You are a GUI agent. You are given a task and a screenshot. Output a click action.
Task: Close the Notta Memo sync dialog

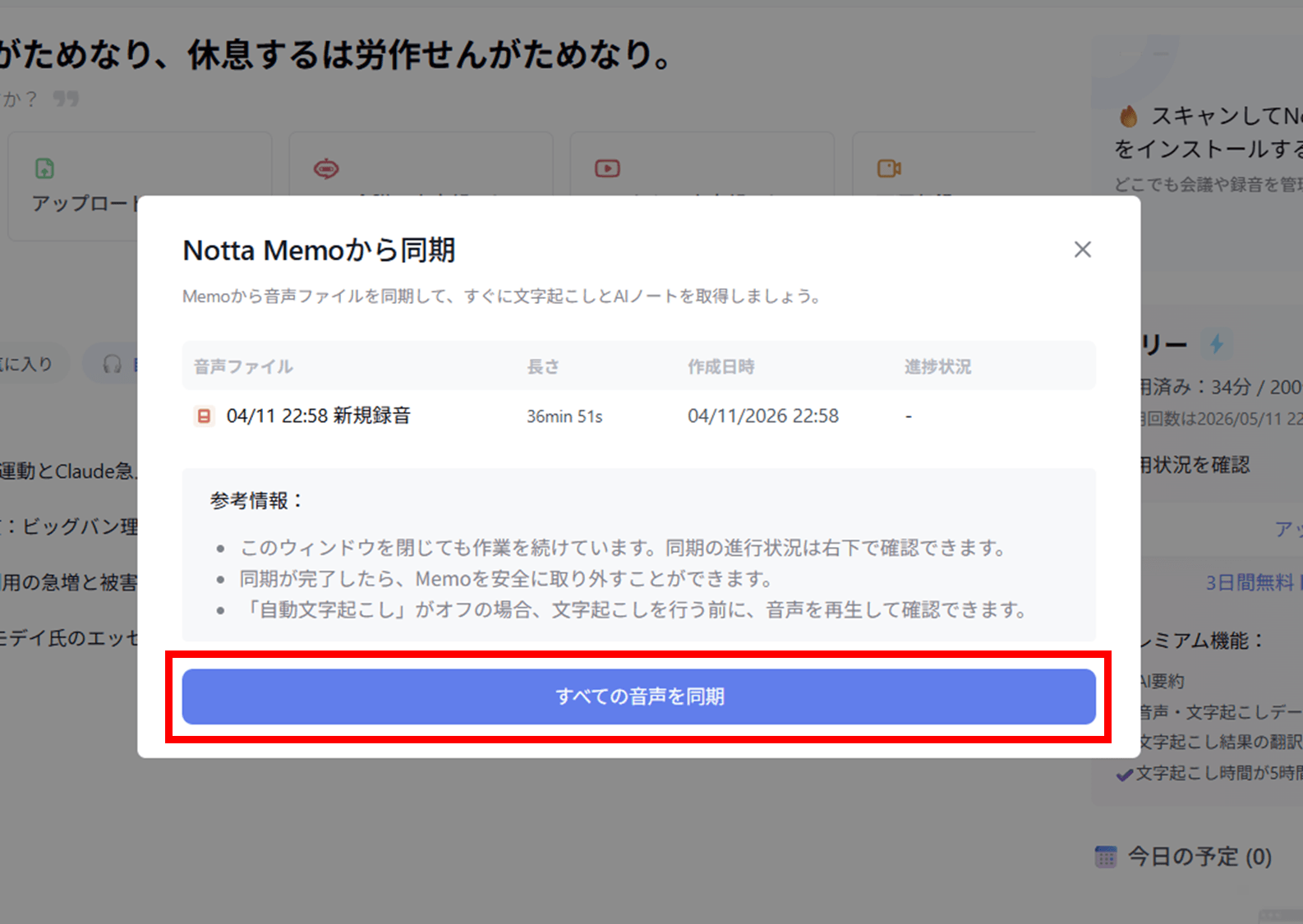[x=1082, y=250]
